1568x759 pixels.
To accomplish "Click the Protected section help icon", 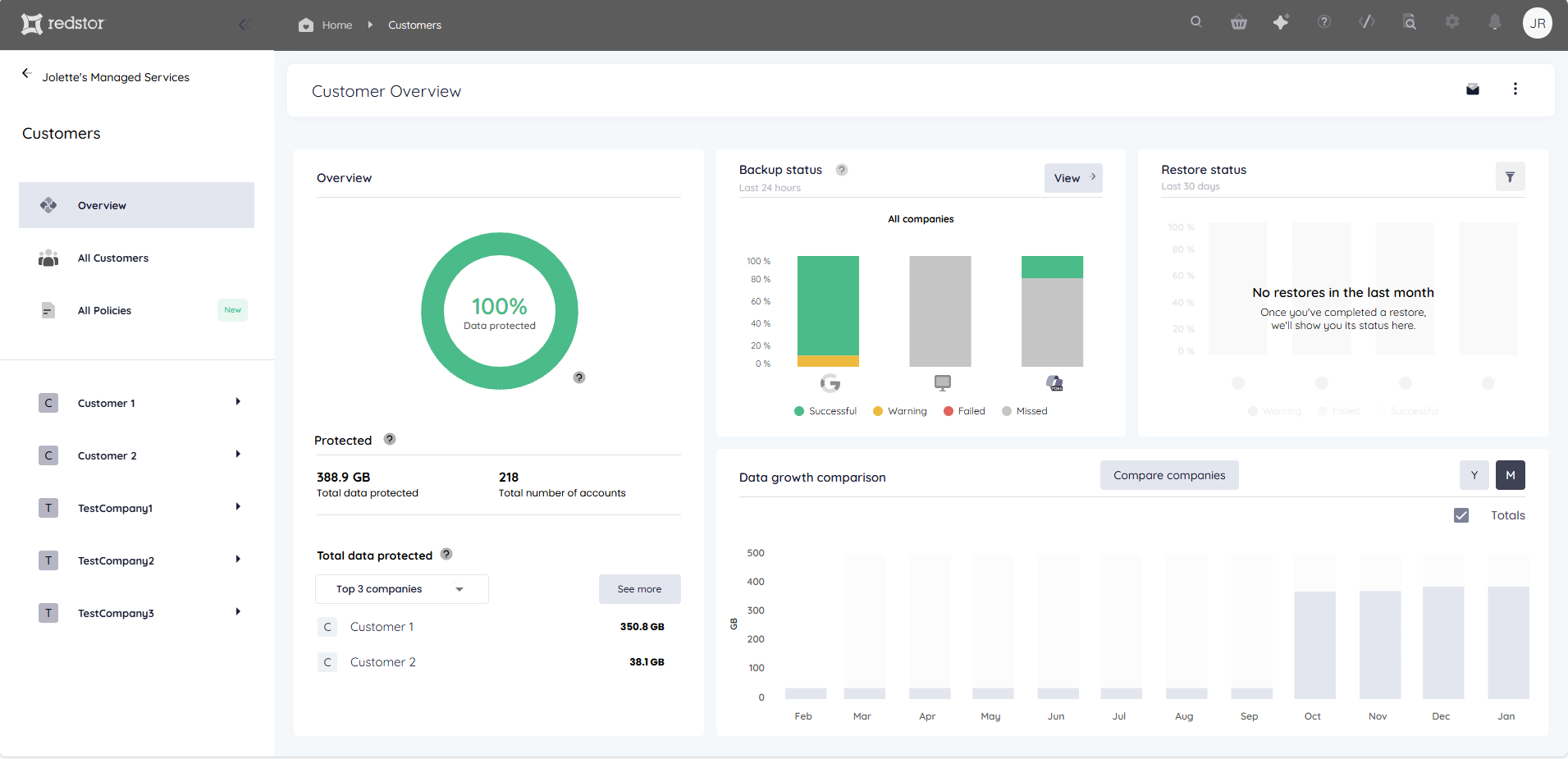I will 390,439.
